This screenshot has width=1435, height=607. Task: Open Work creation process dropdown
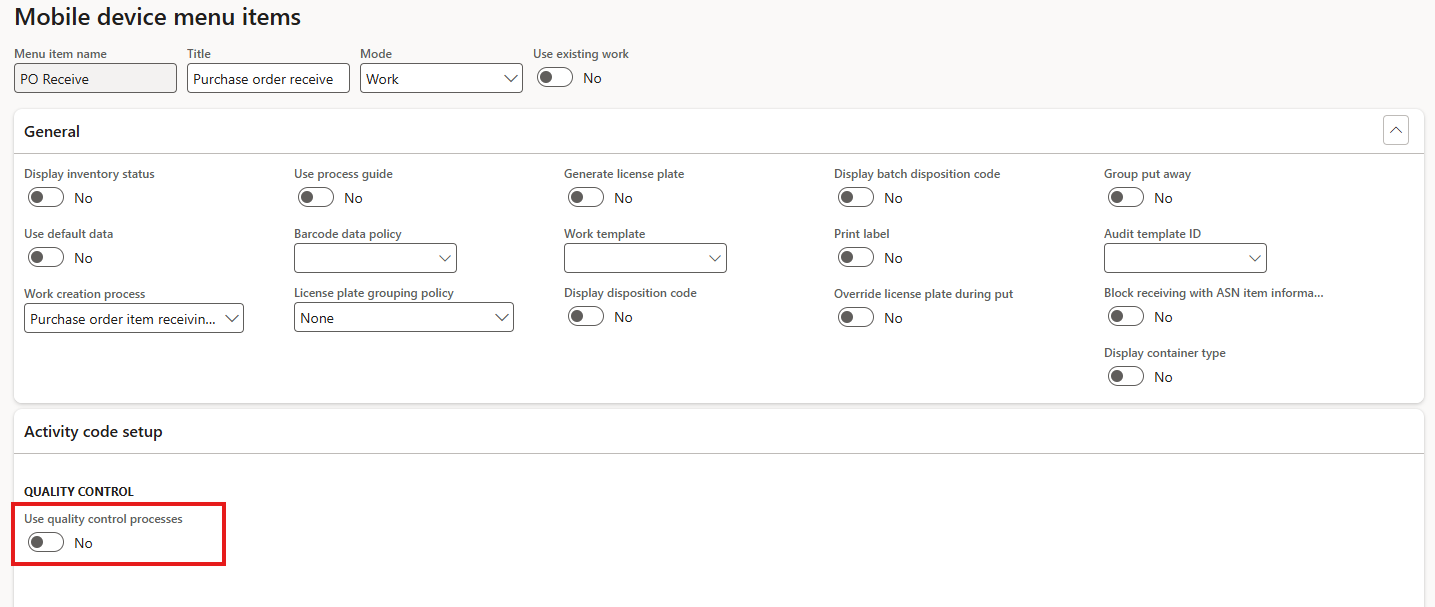point(133,319)
